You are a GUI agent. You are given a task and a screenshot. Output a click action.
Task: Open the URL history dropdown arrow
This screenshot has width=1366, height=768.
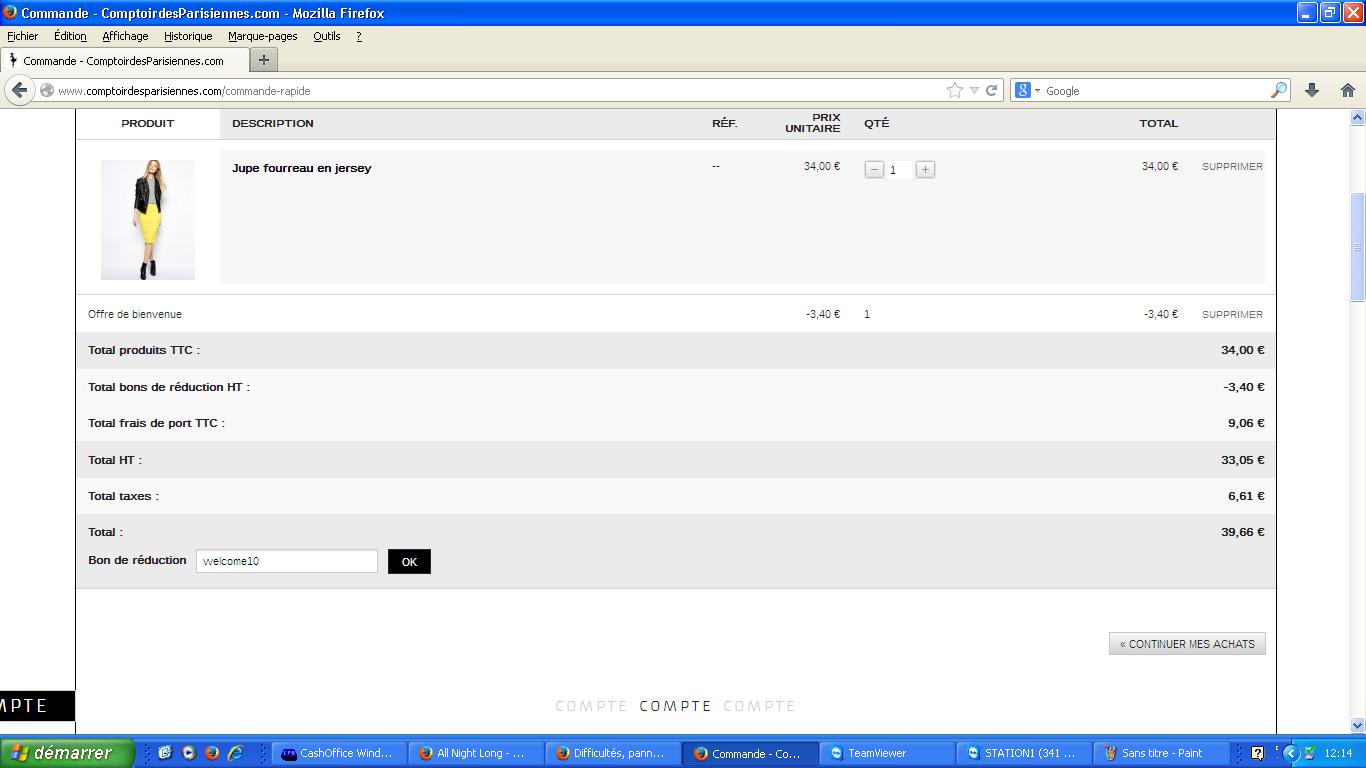(x=974, y=90)
